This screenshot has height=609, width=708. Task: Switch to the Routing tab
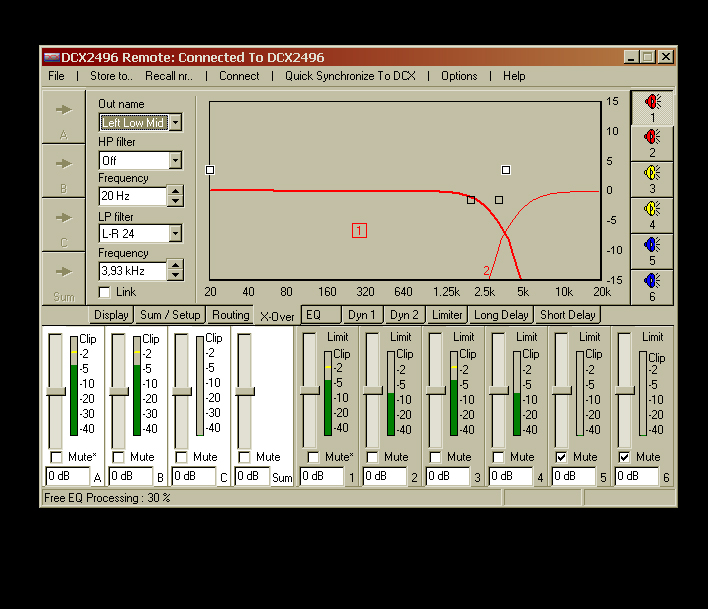(x=230, y=315)
